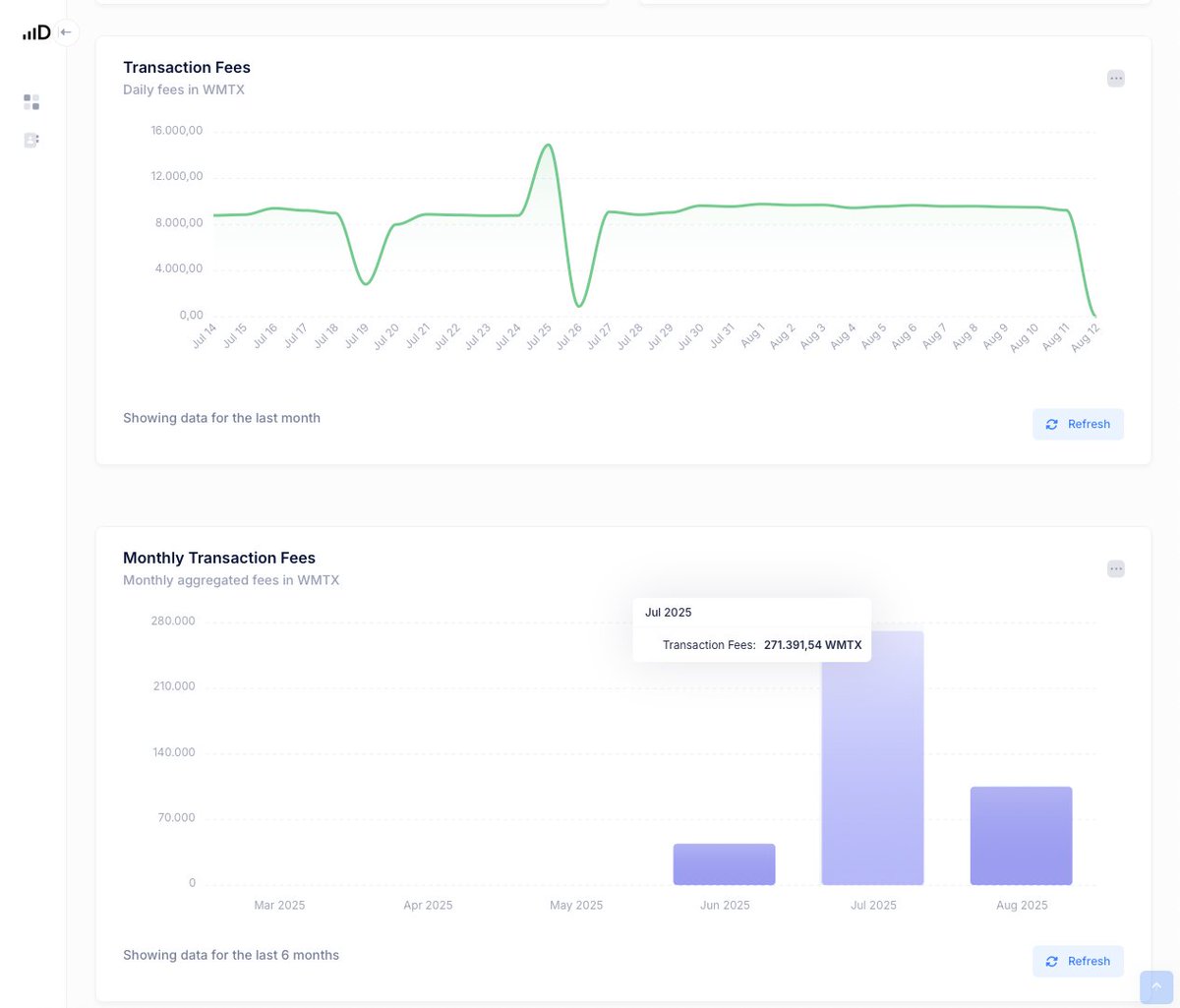Click the 'Monthly aggregated fees in WMTX' subtitle
Viewport: 1180px width, 1008px height.
point(231,580)
